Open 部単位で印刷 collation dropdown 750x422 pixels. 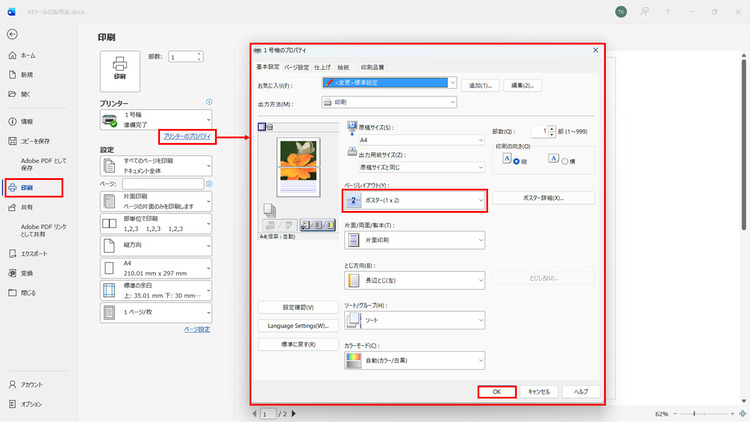[x=156, y=223]
